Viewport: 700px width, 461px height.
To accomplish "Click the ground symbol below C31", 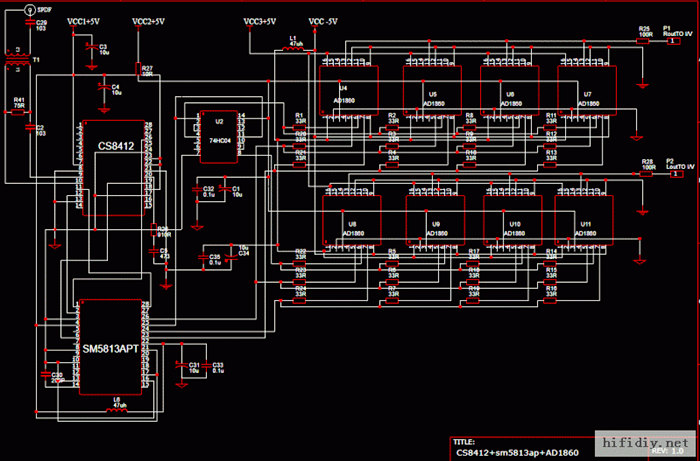I will [181, 385].
